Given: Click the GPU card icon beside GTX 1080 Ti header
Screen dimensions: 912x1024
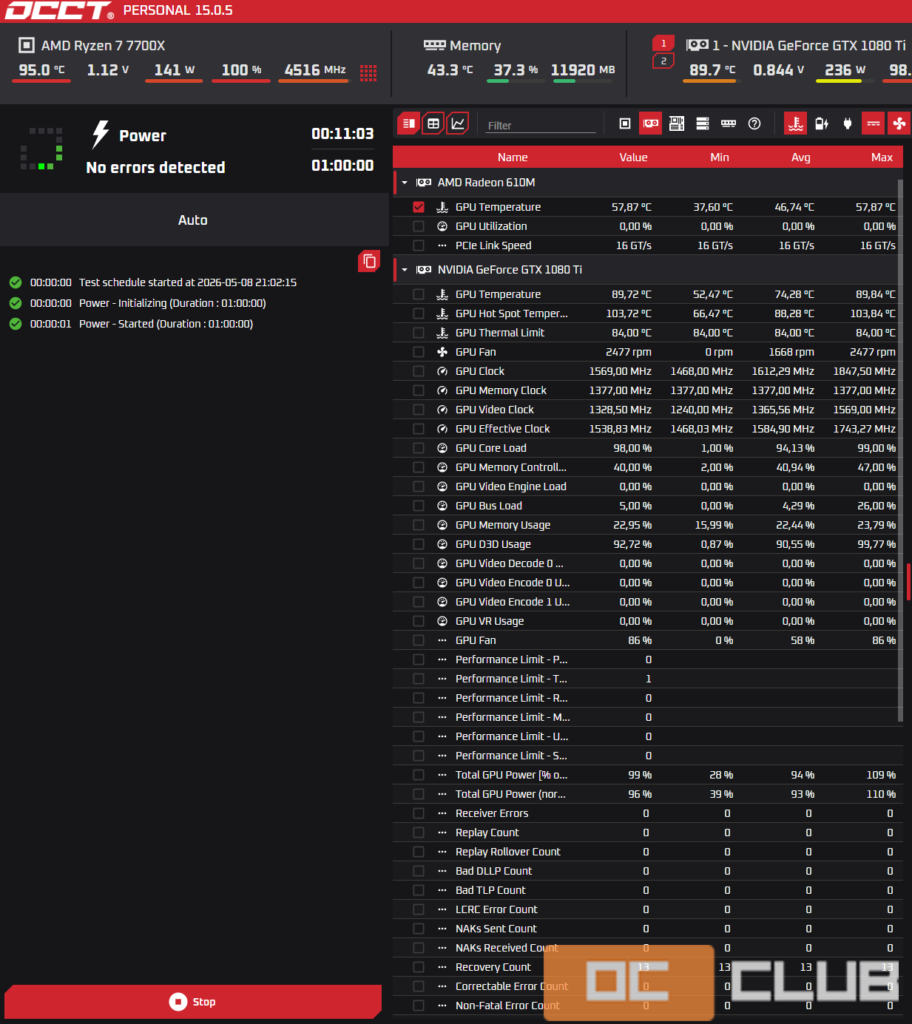Looking at the screenshot, I should click(x=697, y=45).
